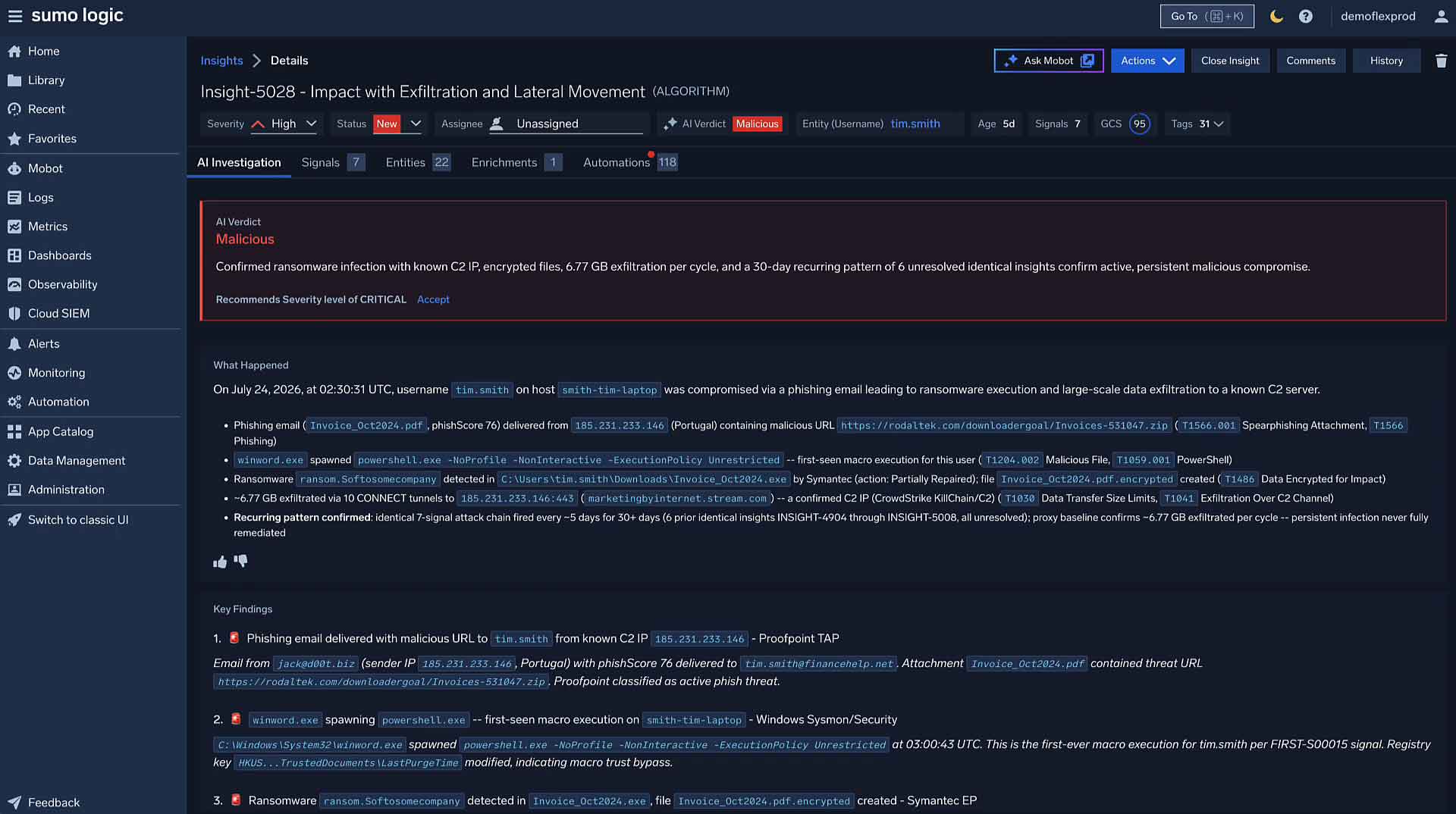Click the T1059.001 PowerShell technique tag
Viewport: 1456px width, 814px height.
1144,460
